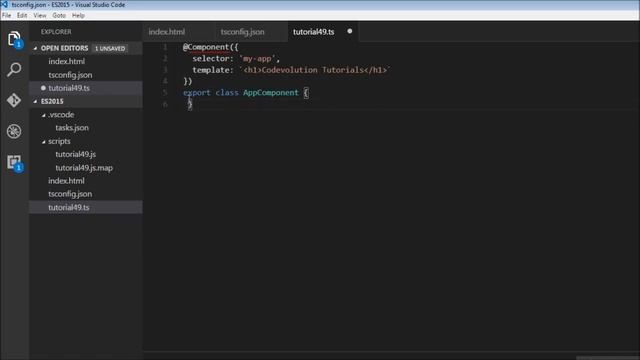Open the Explorer view icon
The width and height of the screenshot is (640, 360).
(x=14, y=39)
